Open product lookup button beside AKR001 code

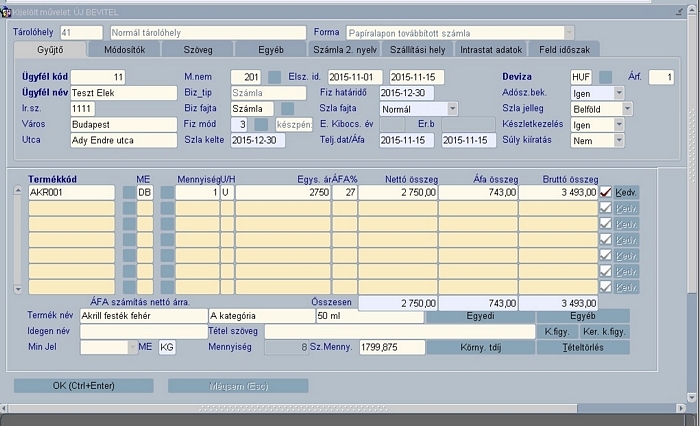[129, 192]
